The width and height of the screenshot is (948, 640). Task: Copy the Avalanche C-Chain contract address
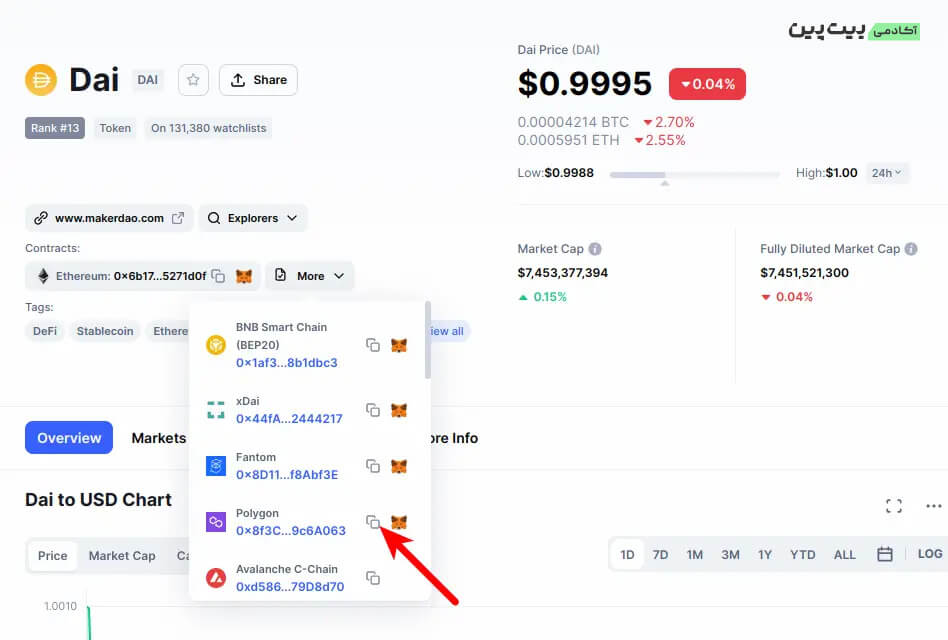pos(373,578)
